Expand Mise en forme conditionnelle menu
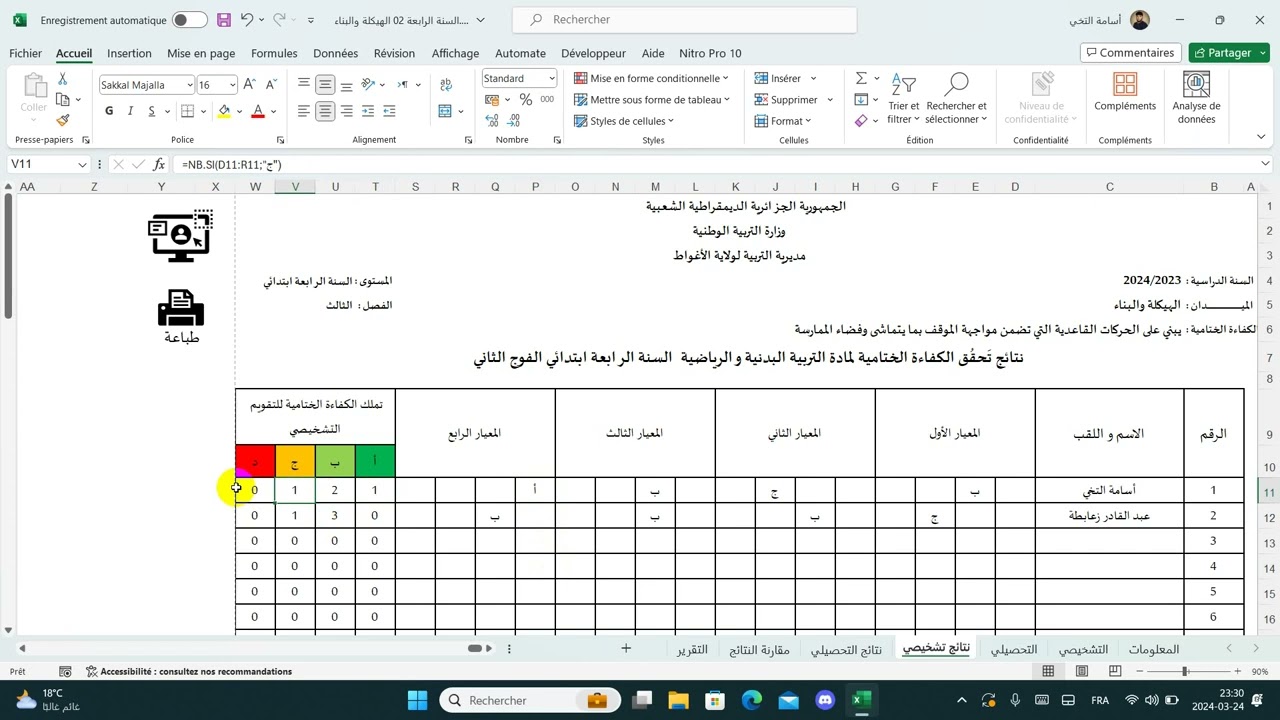The width and height of the screenshot is (1280, 720). tap(651, 78)
